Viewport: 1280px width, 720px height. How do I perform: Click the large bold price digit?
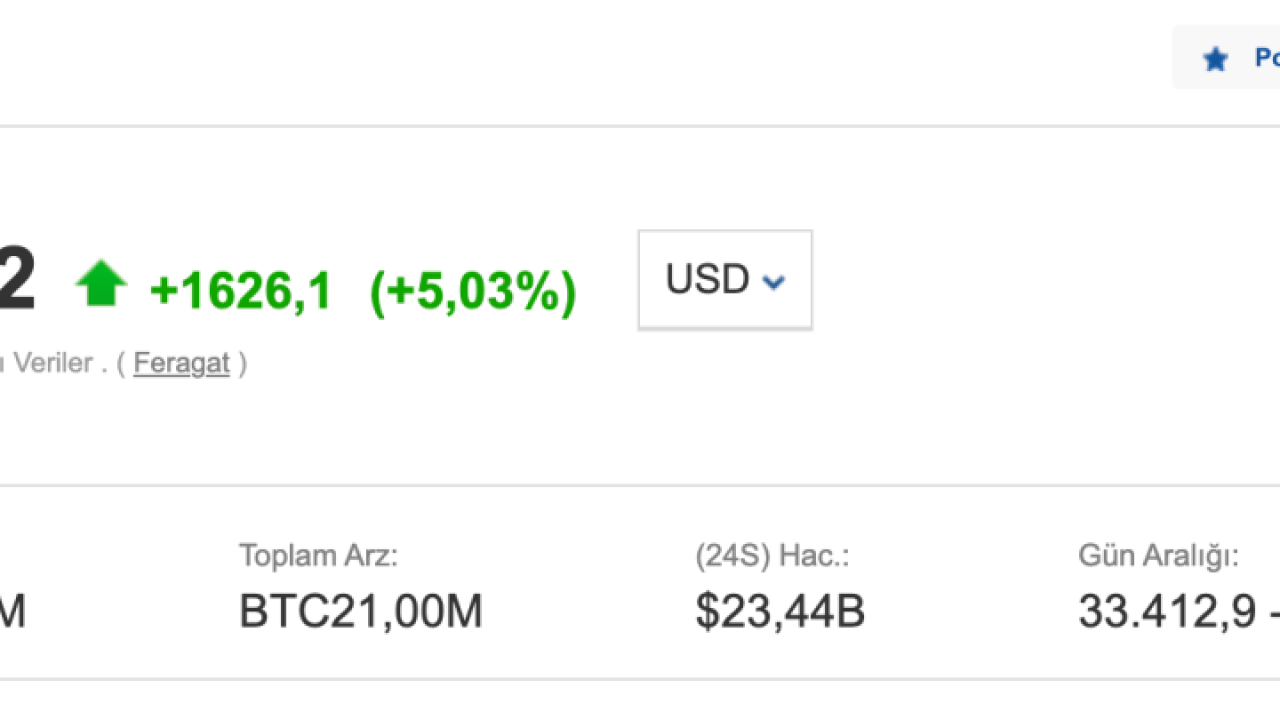[16, 281]
